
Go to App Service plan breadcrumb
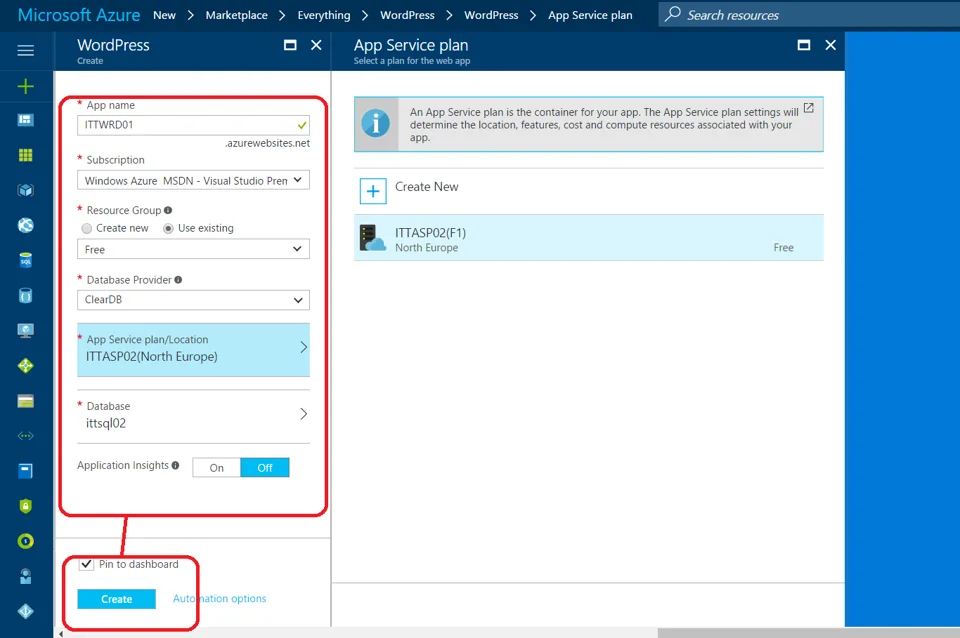coord(590,15)
